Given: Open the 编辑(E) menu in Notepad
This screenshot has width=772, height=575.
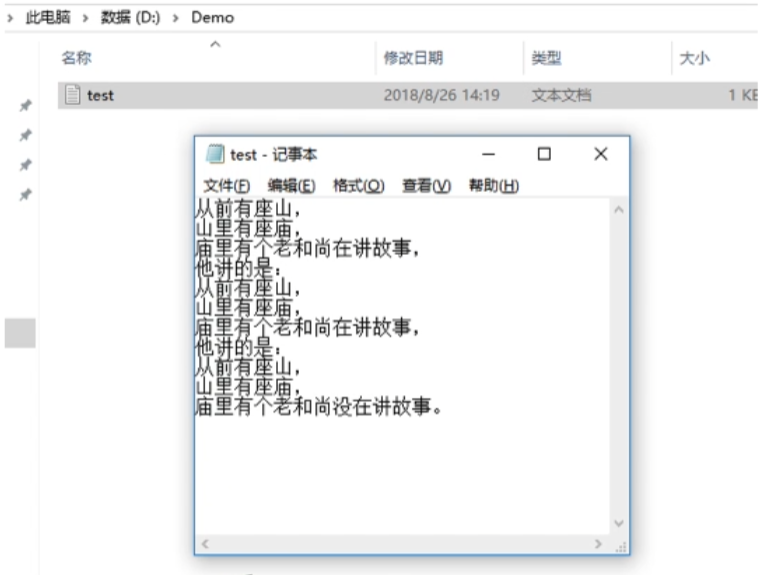Looking at the screenshot, I should pos(291,186).
